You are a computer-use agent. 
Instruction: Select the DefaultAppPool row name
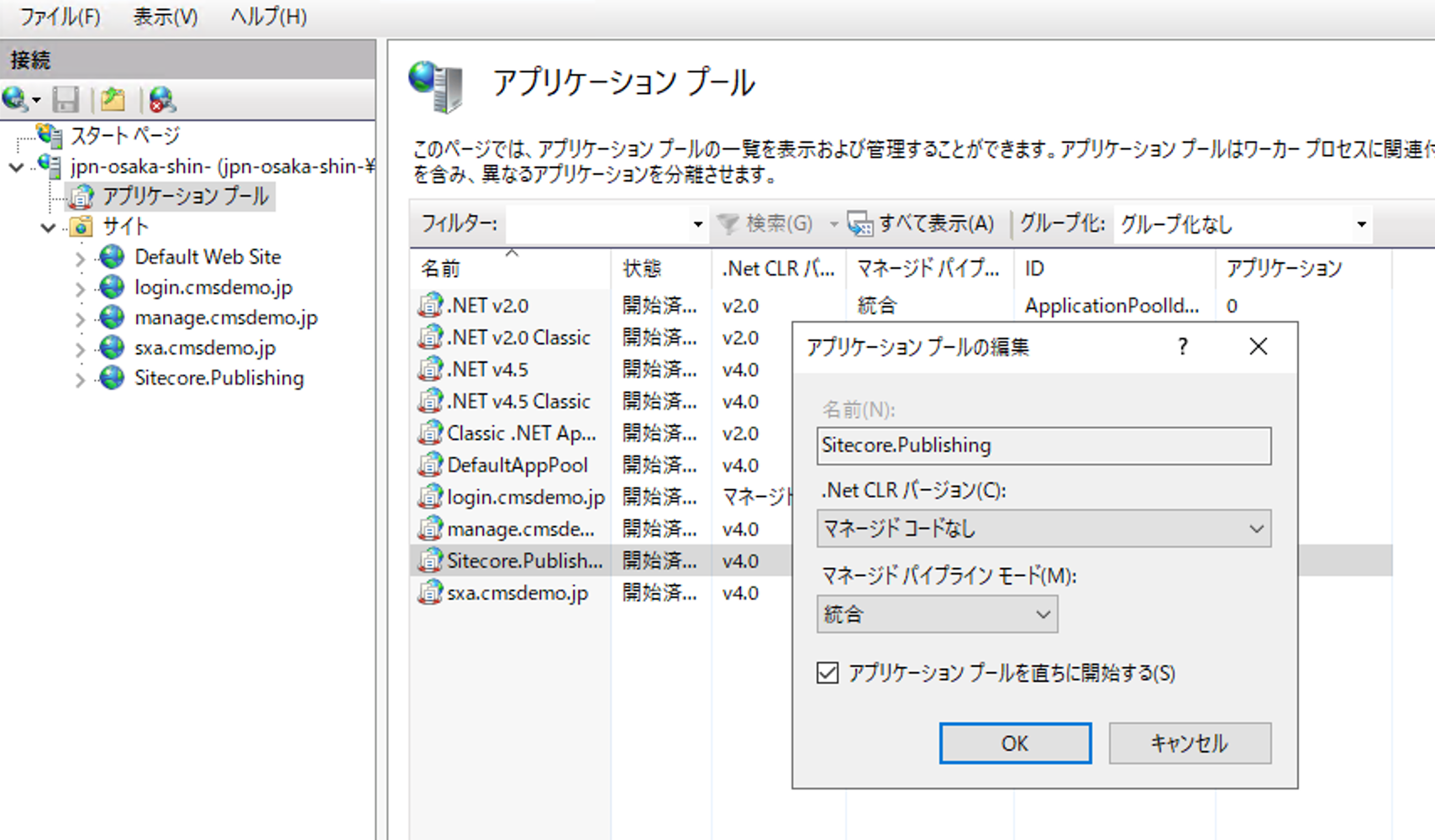(x=518, y=465)
